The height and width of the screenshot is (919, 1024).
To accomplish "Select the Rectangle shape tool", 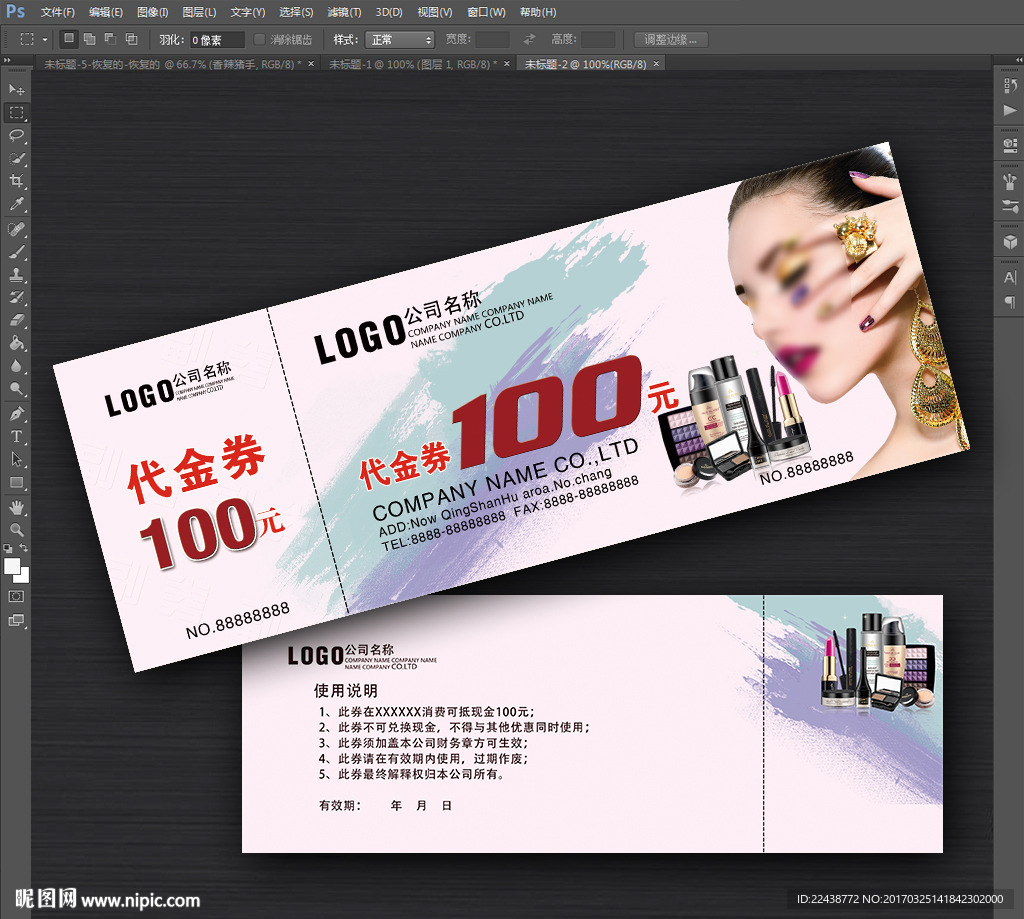I will point(16,483).
